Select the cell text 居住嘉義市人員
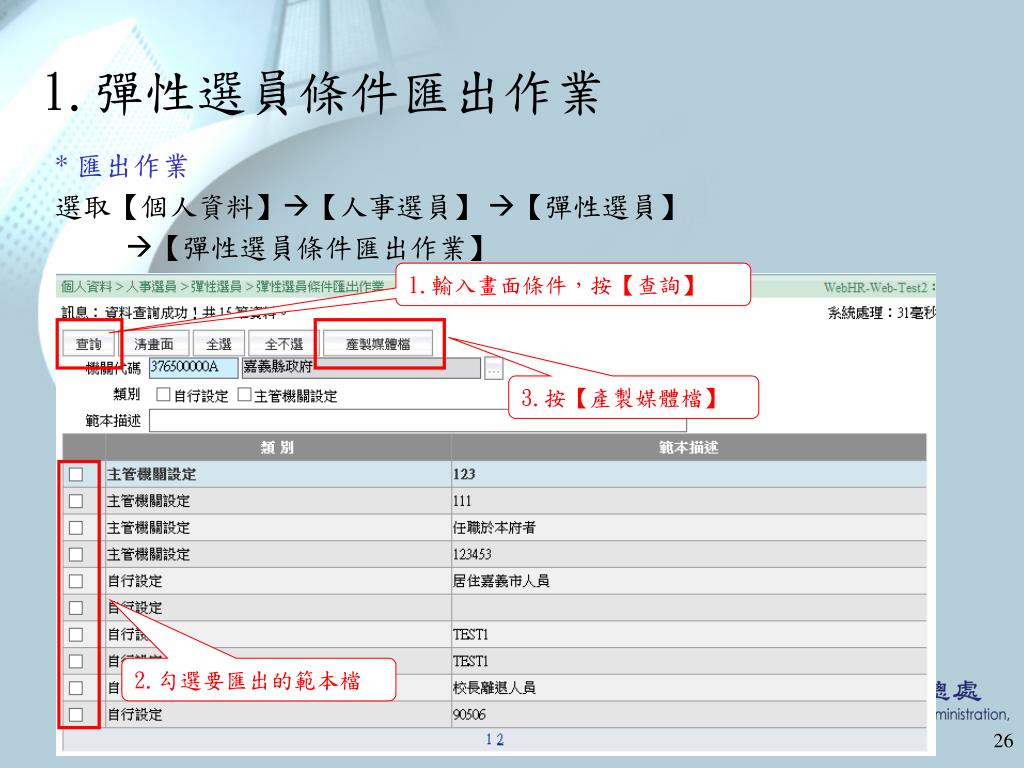 (x=501, y=581)
